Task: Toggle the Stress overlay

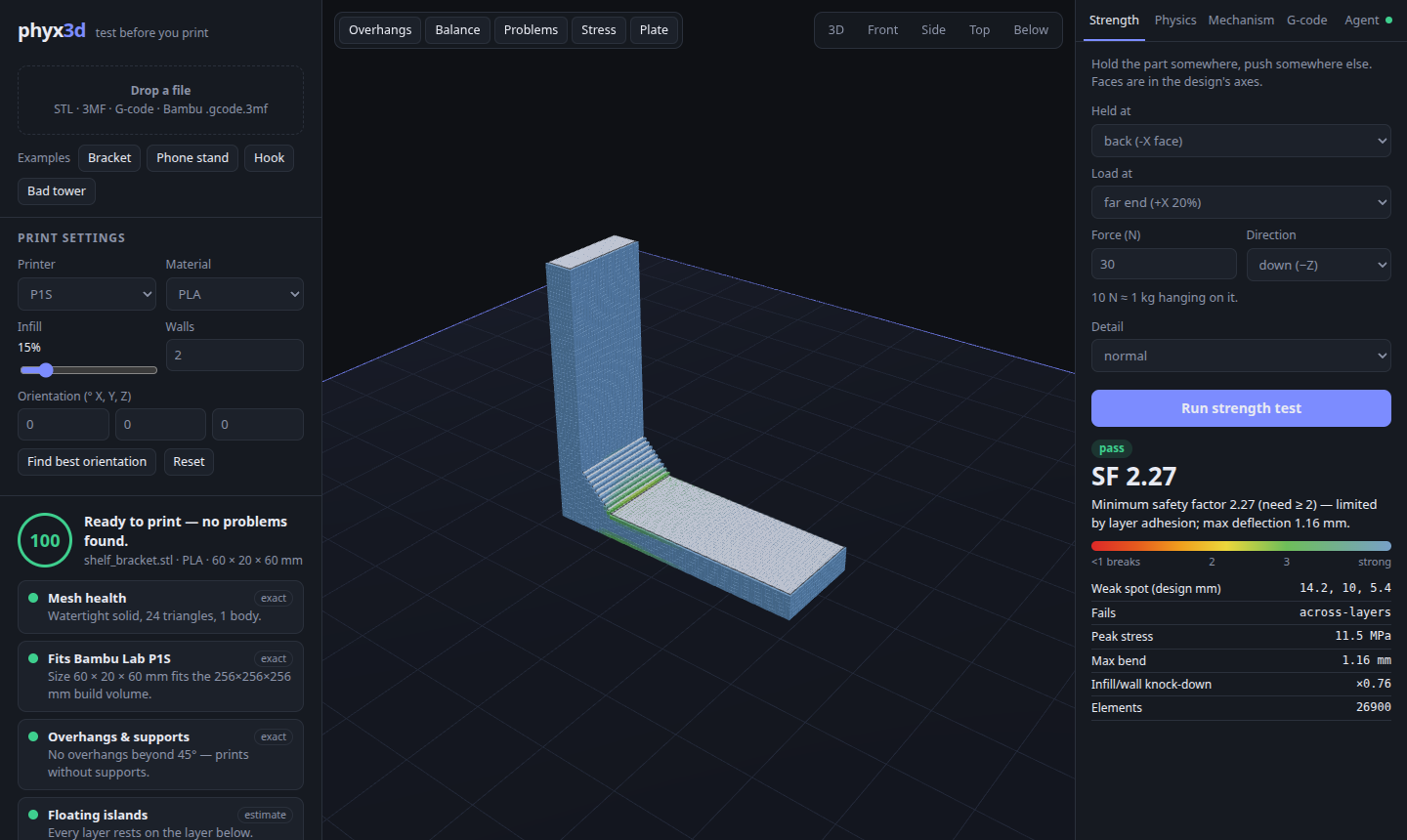Action: [598, 30]
